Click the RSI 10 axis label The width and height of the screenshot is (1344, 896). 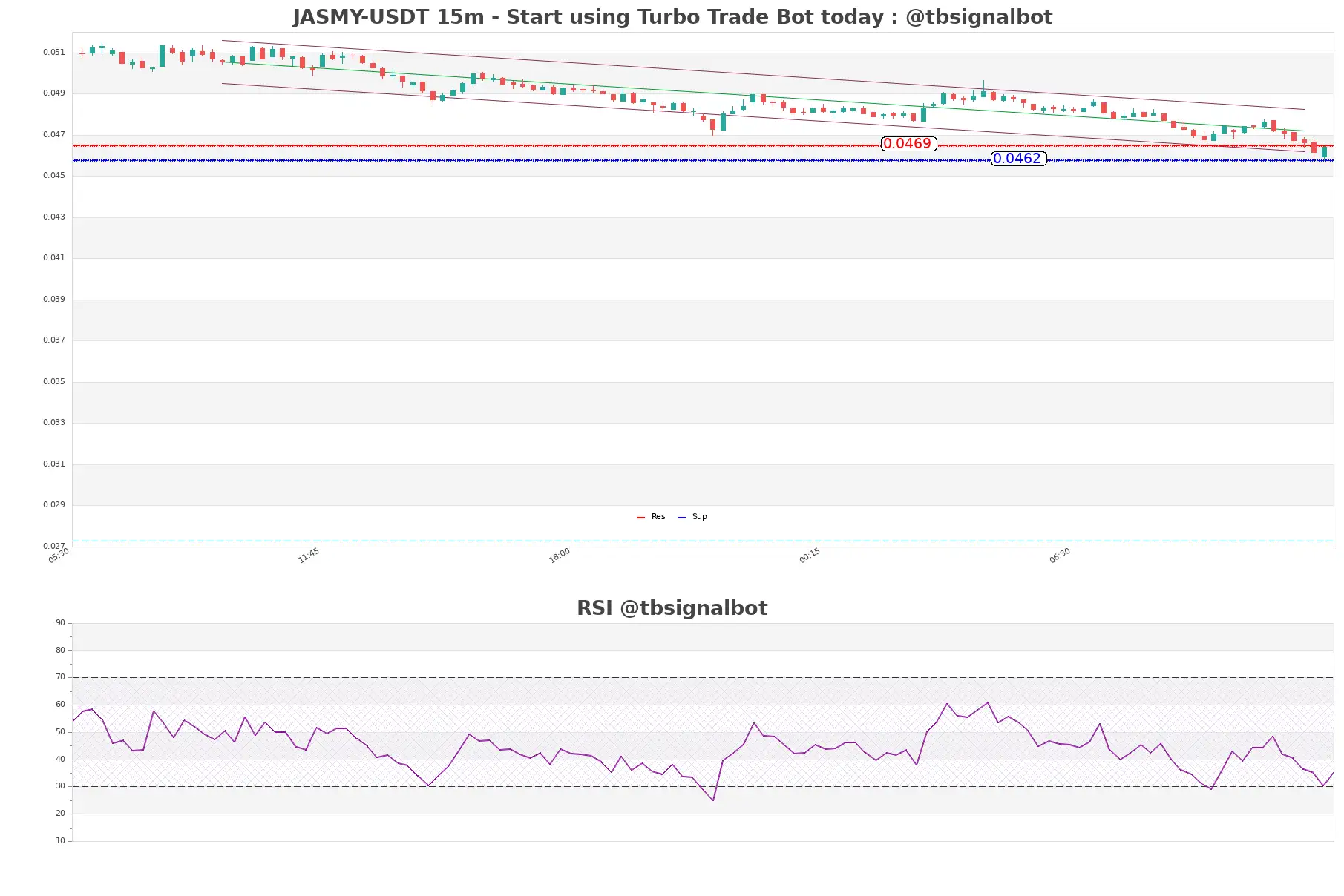pyautogui.click(x=60, y=841)
